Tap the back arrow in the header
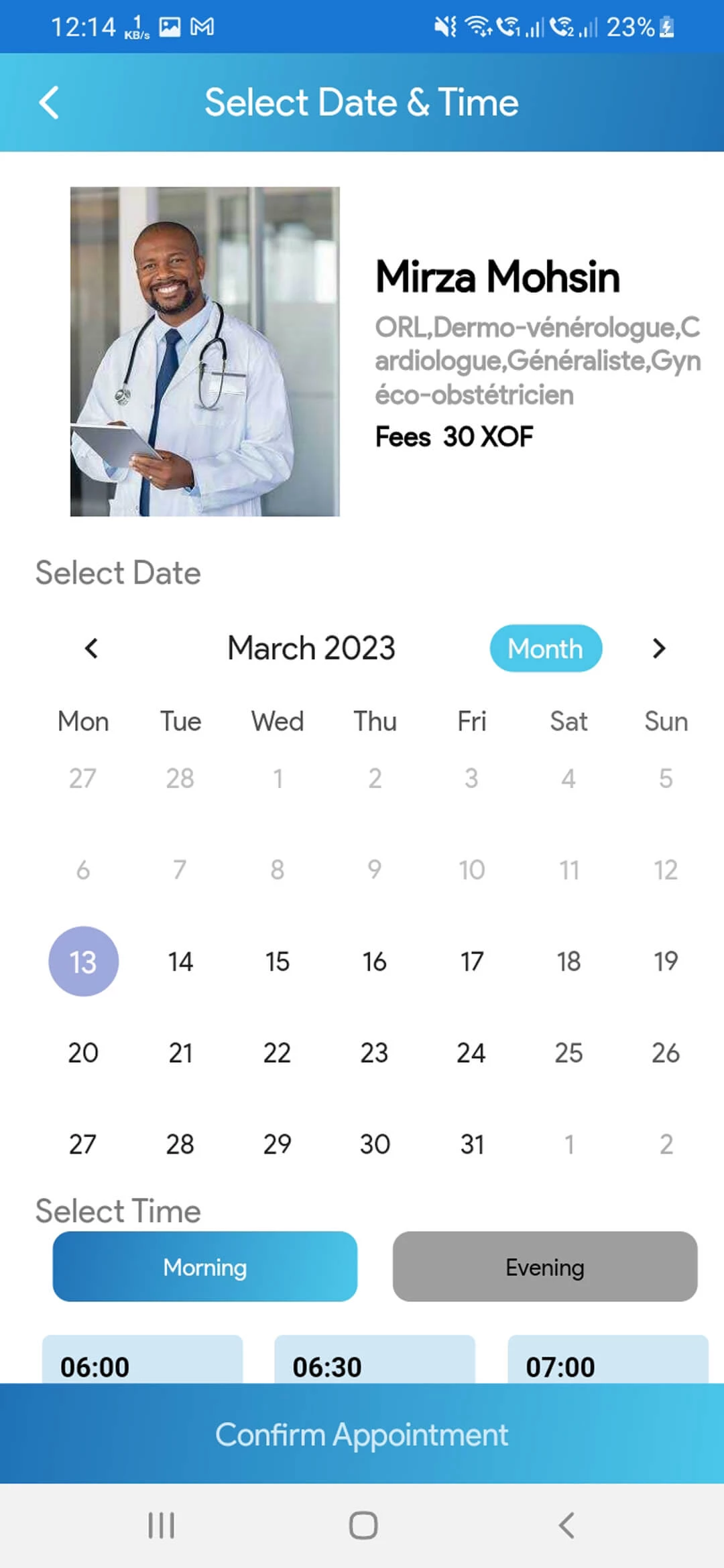The image size is (724, 1568). (48, 102)
